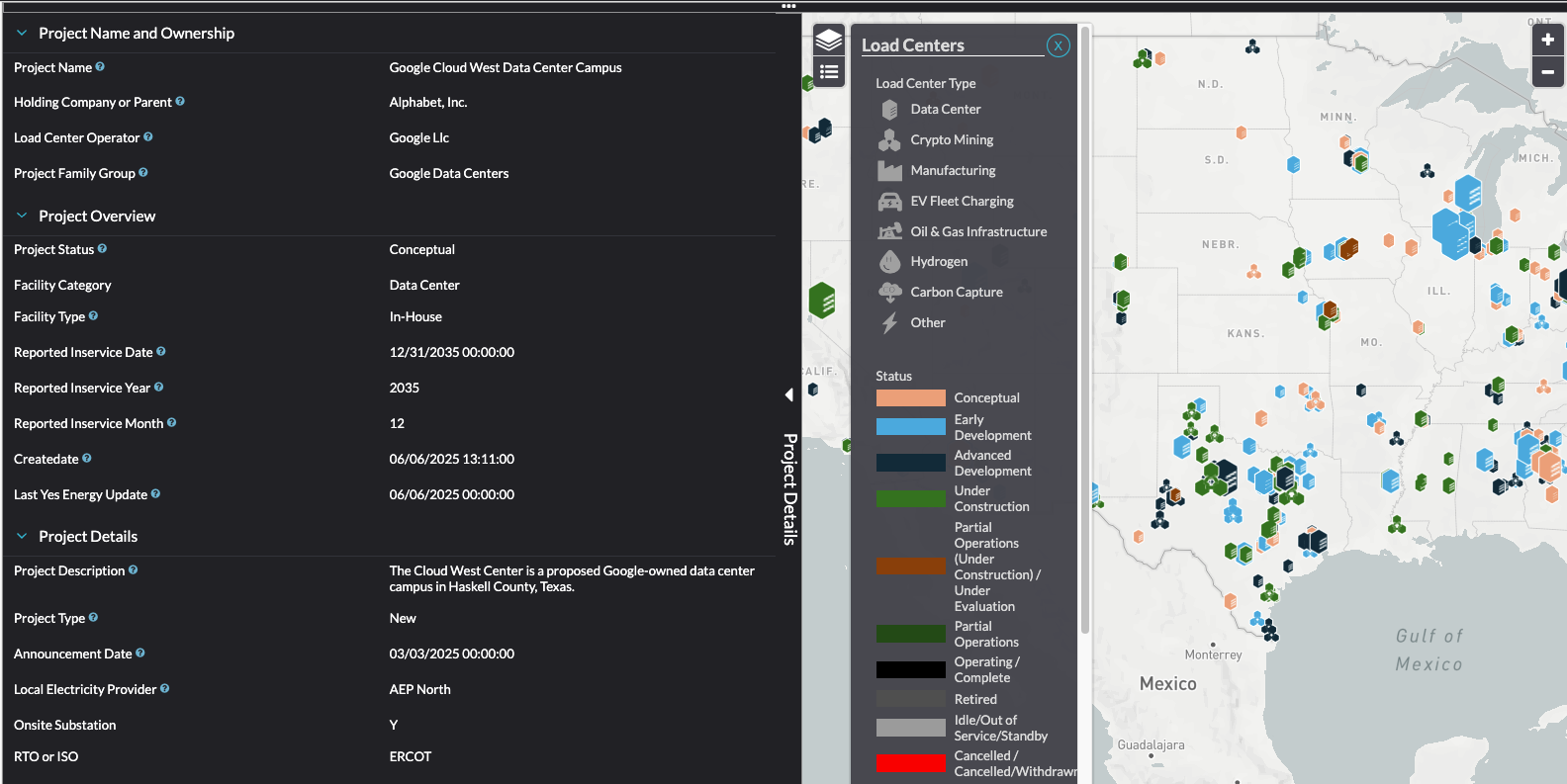
Task: Click the Manufacturing legend icon
Action: tap(890, 171)
